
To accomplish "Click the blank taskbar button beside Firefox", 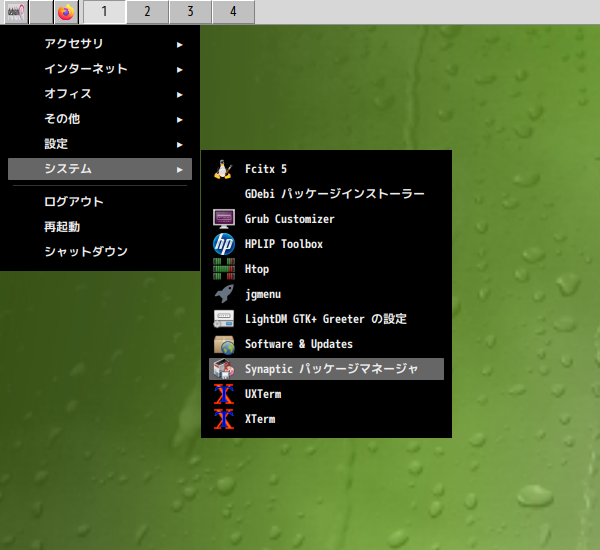I will point(41,12).
